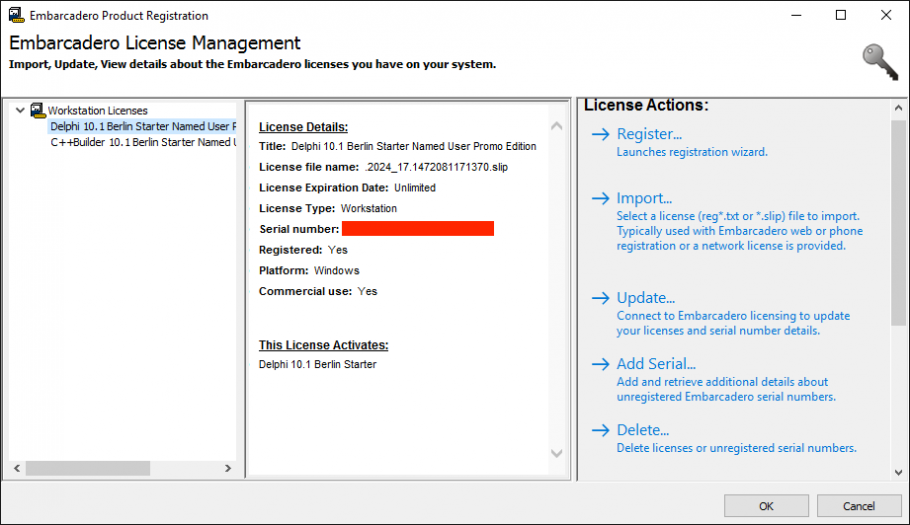Click 'Launches registration wizard.' description text
Viewport: 910px width, 525px height.
pyautogui.click(x=692, y=152)
